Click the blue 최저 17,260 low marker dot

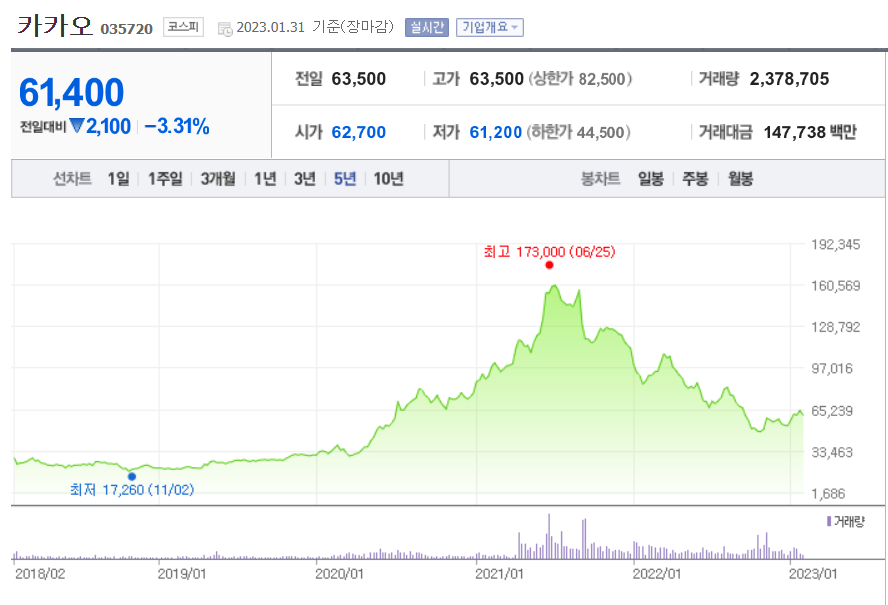pyautogui.click(x=131, y=476)
